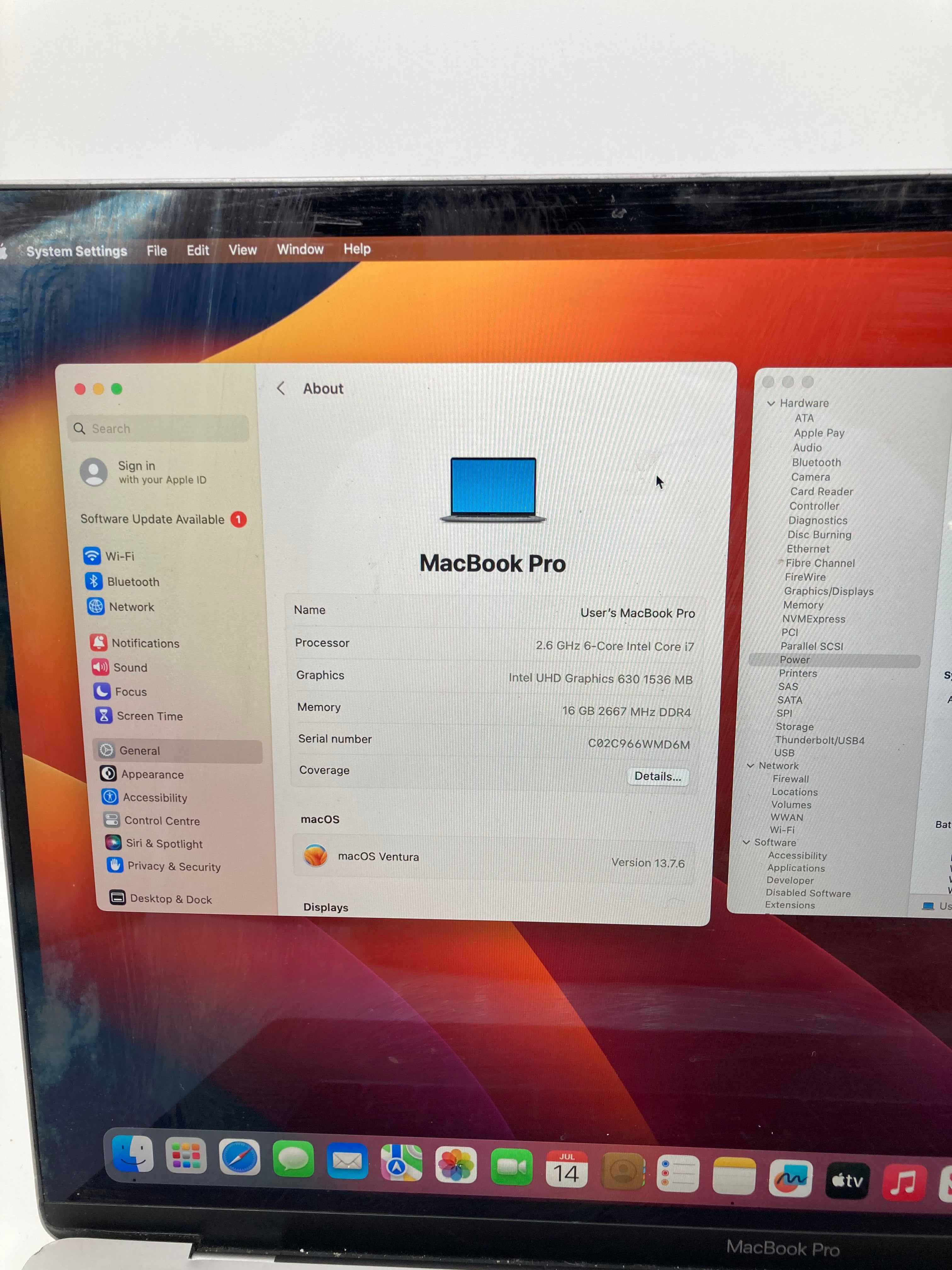
Task: Select Memory in System Information
Action: tap(803, 604)
